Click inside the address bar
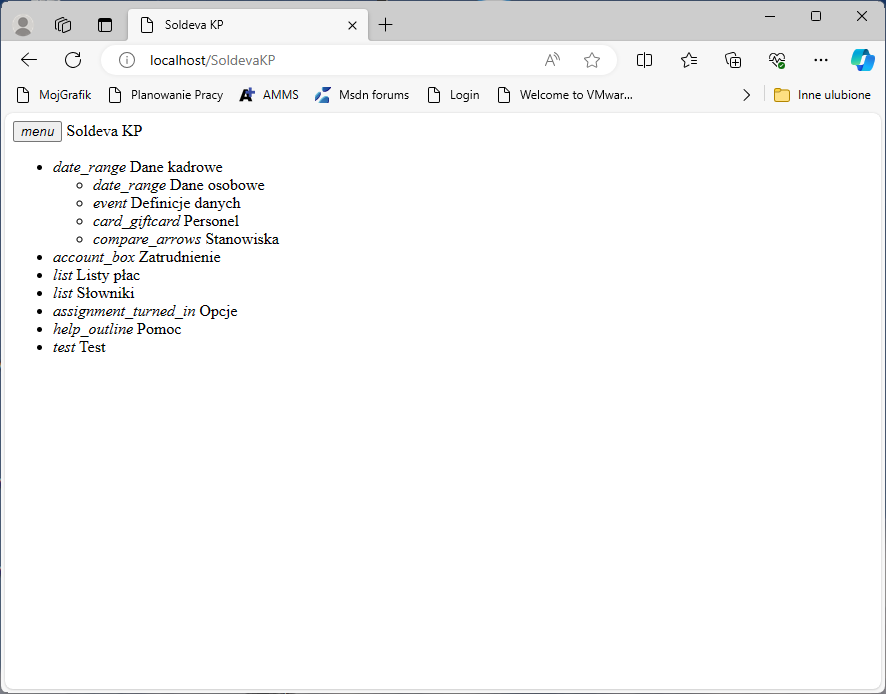 300,60
